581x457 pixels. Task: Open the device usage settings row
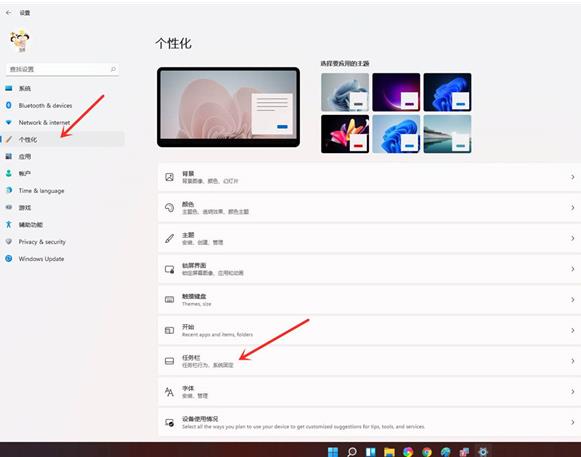[x=369, y=423]
